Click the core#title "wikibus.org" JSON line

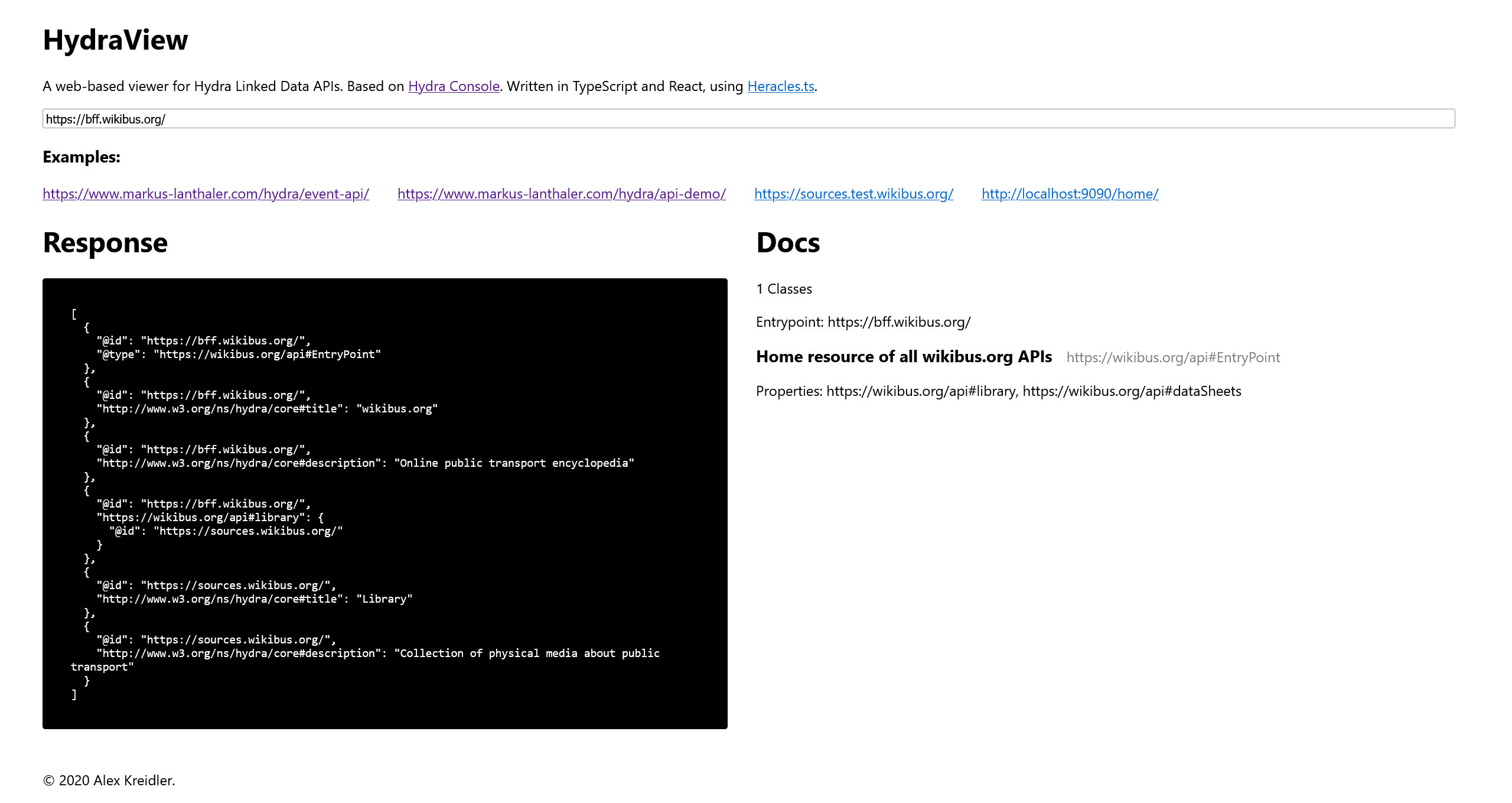[x=267, y=409]
